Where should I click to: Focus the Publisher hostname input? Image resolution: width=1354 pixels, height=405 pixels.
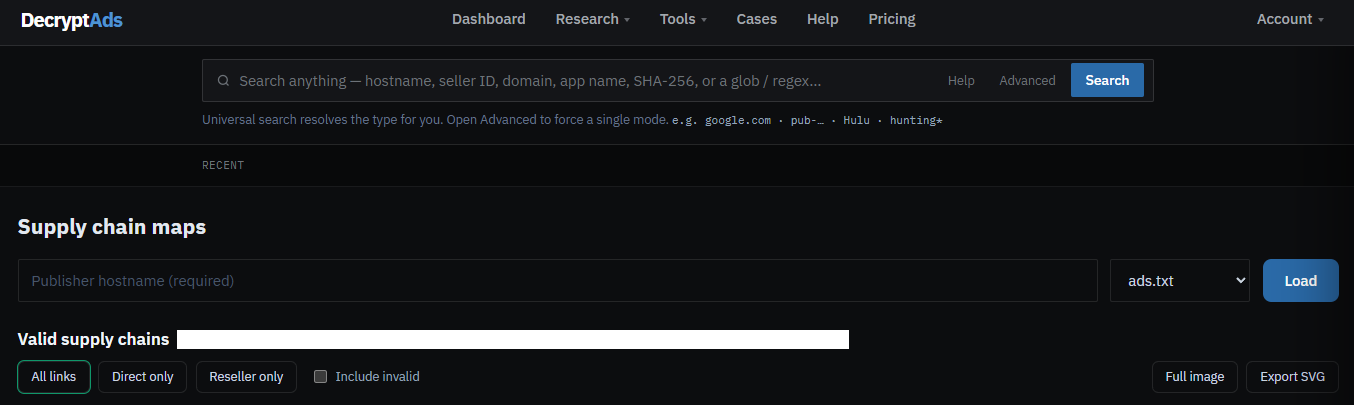pyautogui.click(x=558, y=281)
